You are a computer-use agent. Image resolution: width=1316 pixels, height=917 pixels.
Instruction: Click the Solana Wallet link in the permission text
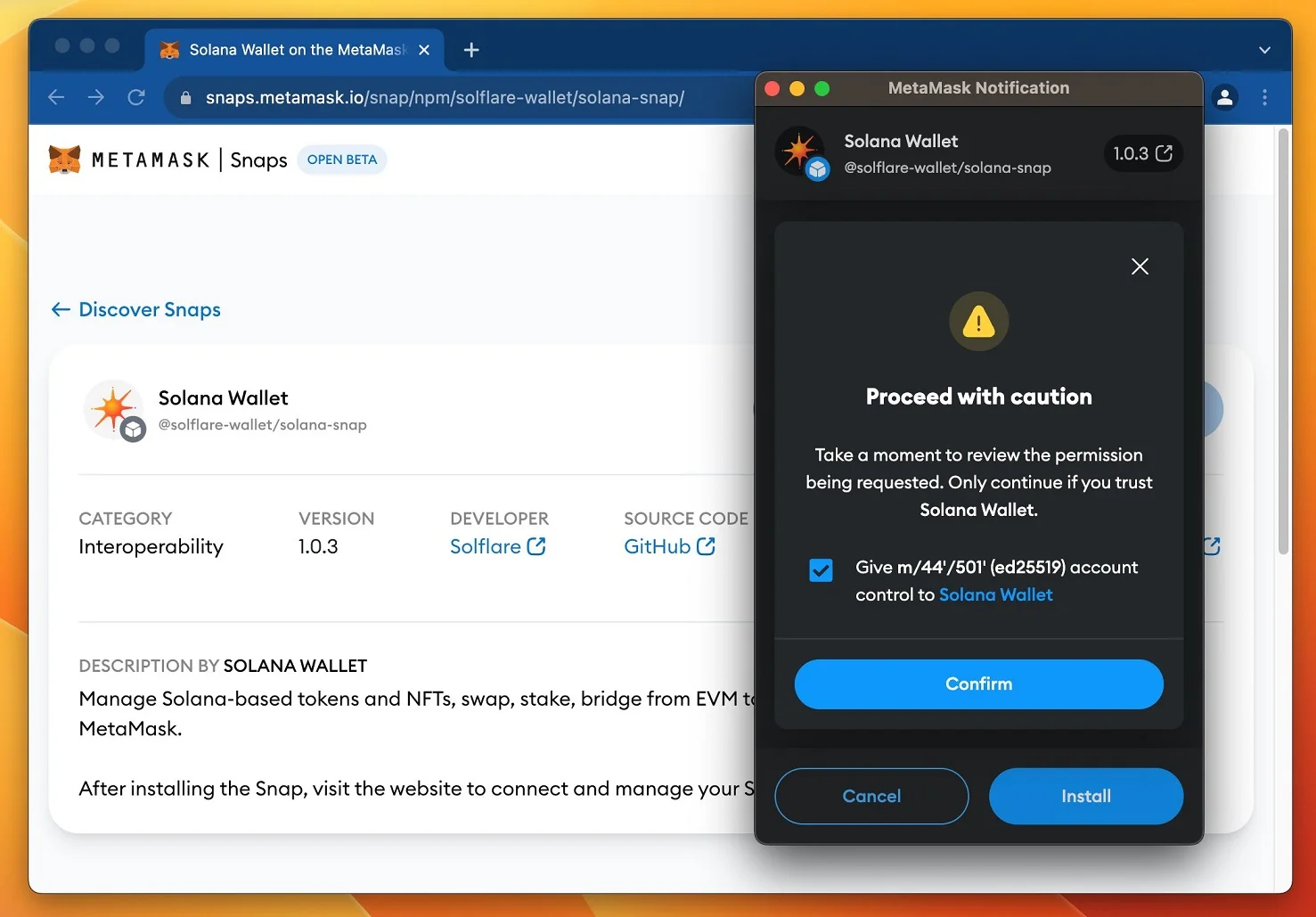[995, 594]
